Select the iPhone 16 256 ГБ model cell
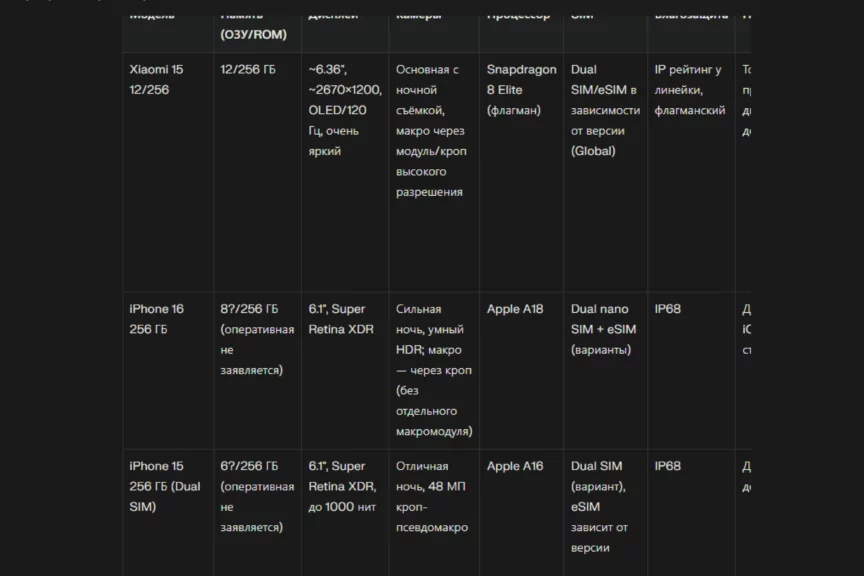 pos(157,319)
